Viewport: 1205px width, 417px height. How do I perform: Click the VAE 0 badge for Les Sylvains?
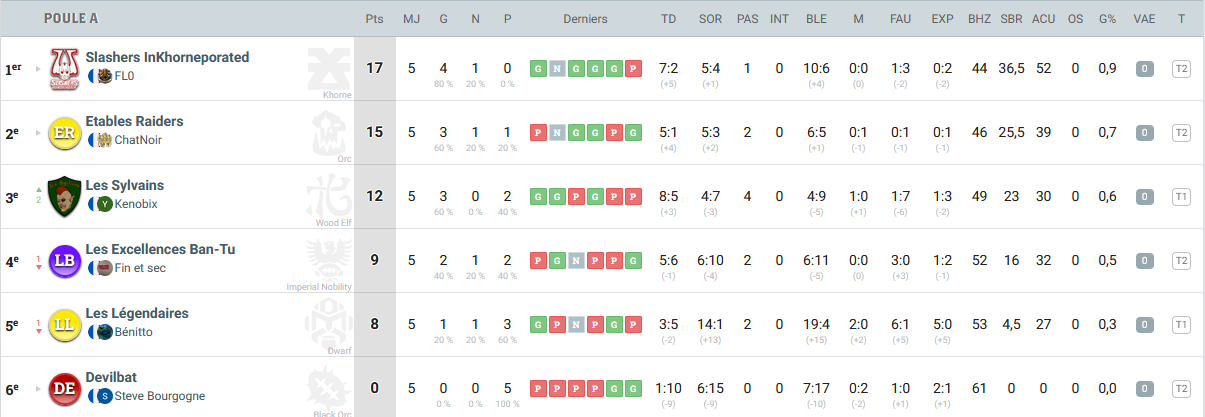[x=1144, y=197]
